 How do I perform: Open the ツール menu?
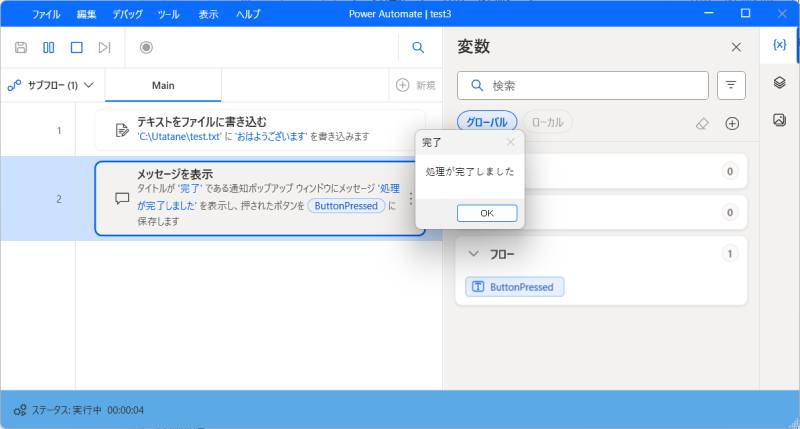pyautogui.click(x=168, y=14)
